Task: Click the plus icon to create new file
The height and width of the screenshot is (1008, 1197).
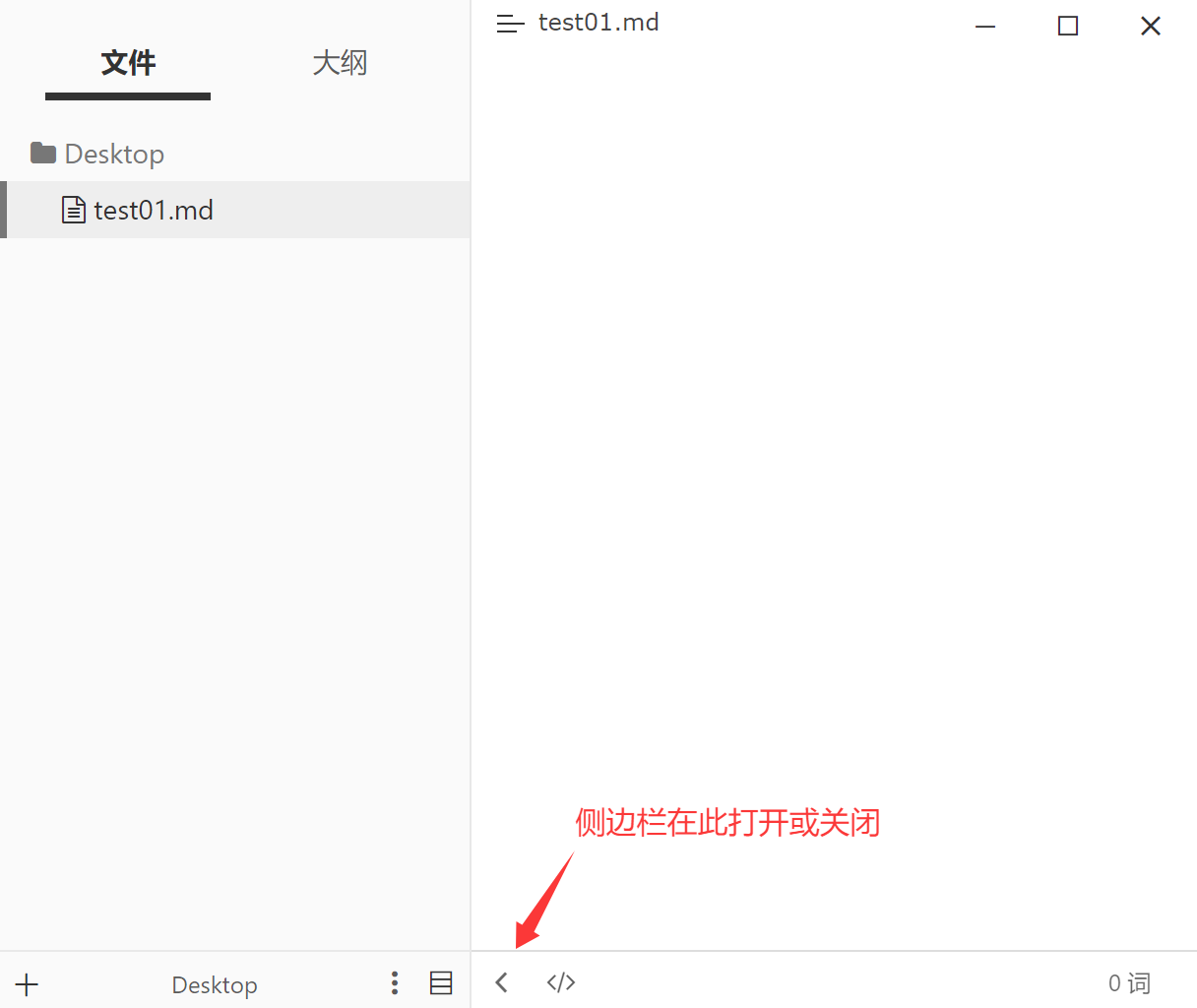Action: [27, 984]
